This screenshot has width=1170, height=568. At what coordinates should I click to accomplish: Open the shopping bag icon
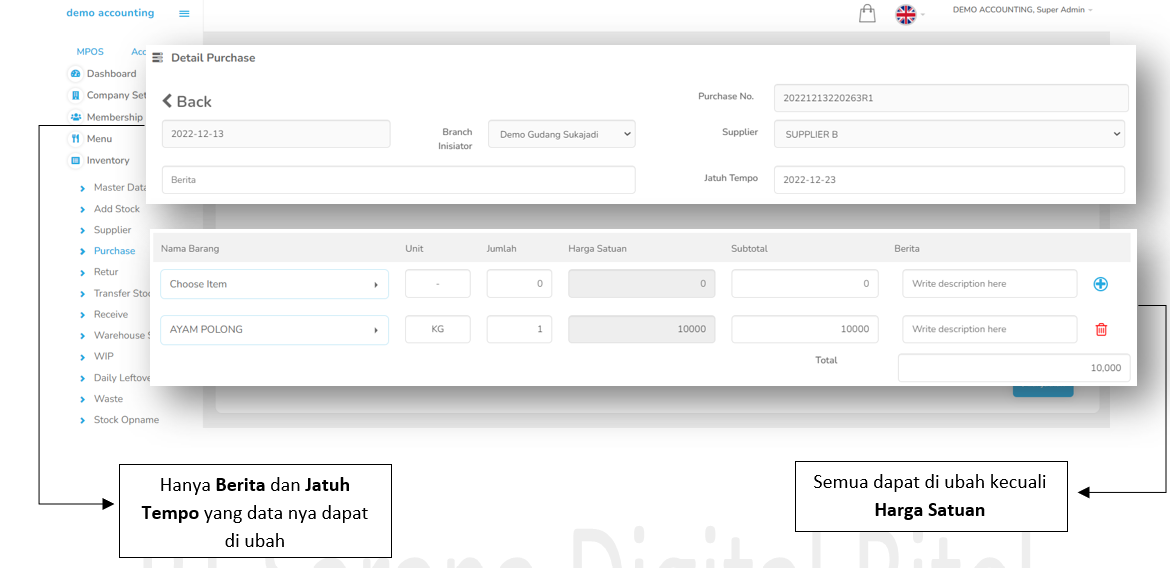click(x=867, y=13)
